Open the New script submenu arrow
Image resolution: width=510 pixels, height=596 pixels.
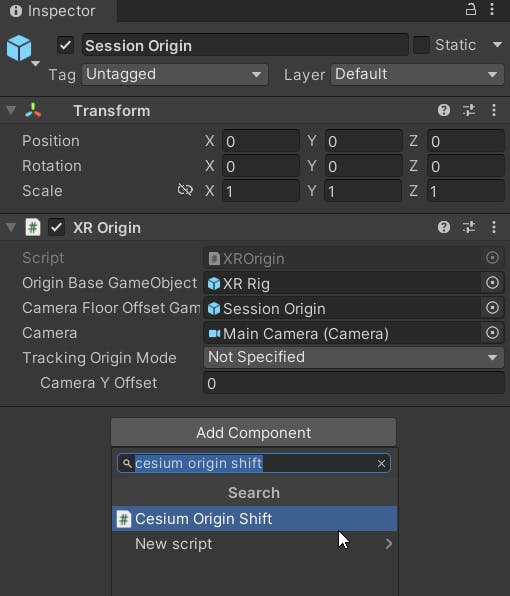(388, 544)
